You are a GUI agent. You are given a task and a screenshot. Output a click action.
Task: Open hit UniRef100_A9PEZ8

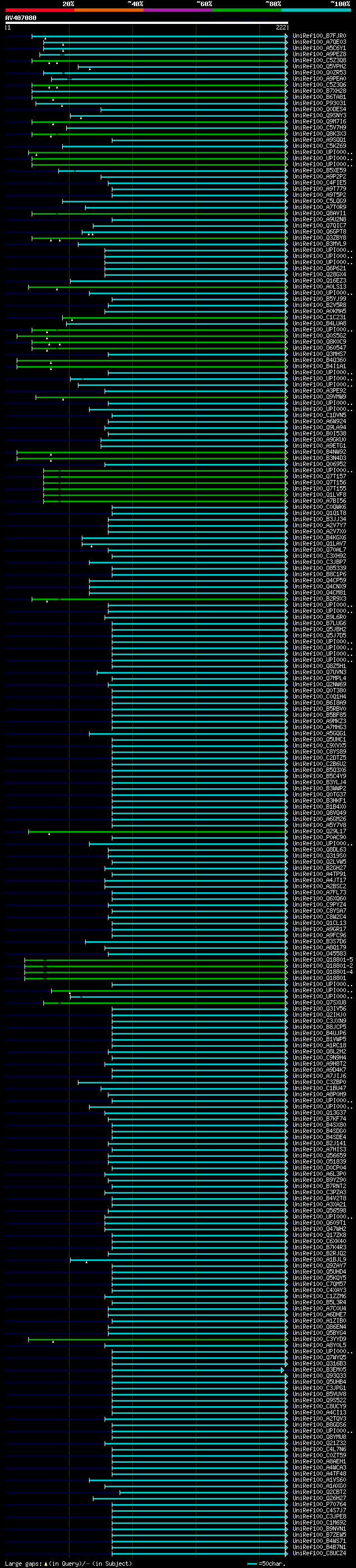coord(319,54)
